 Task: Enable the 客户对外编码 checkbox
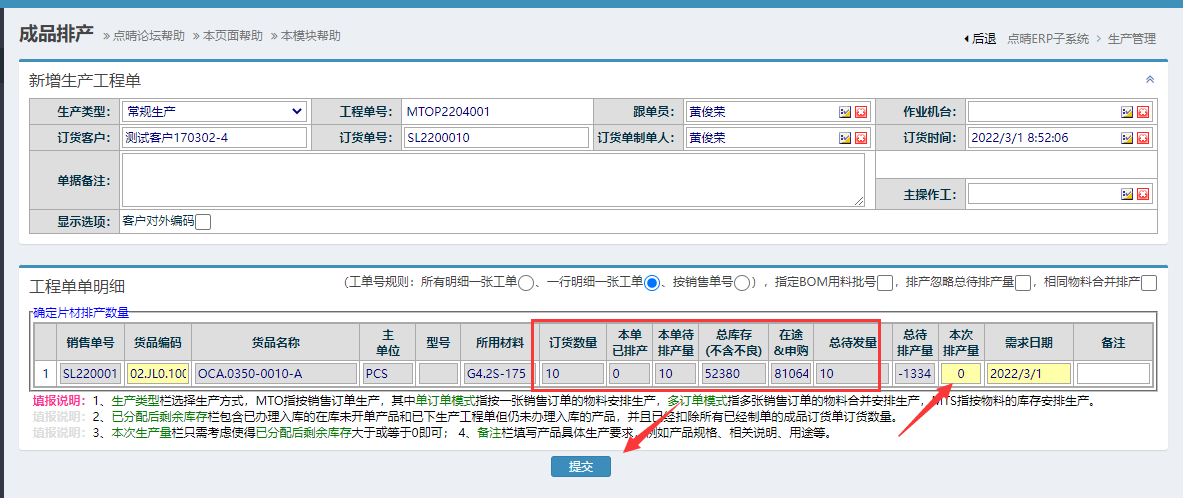203,222
